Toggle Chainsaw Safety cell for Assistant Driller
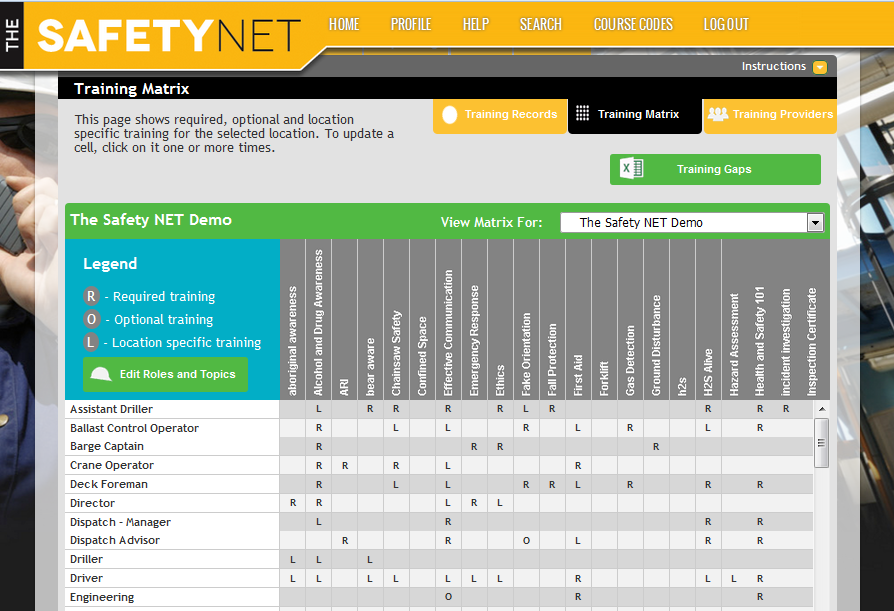Screen dimensions: 894x611 click(396, 408)
